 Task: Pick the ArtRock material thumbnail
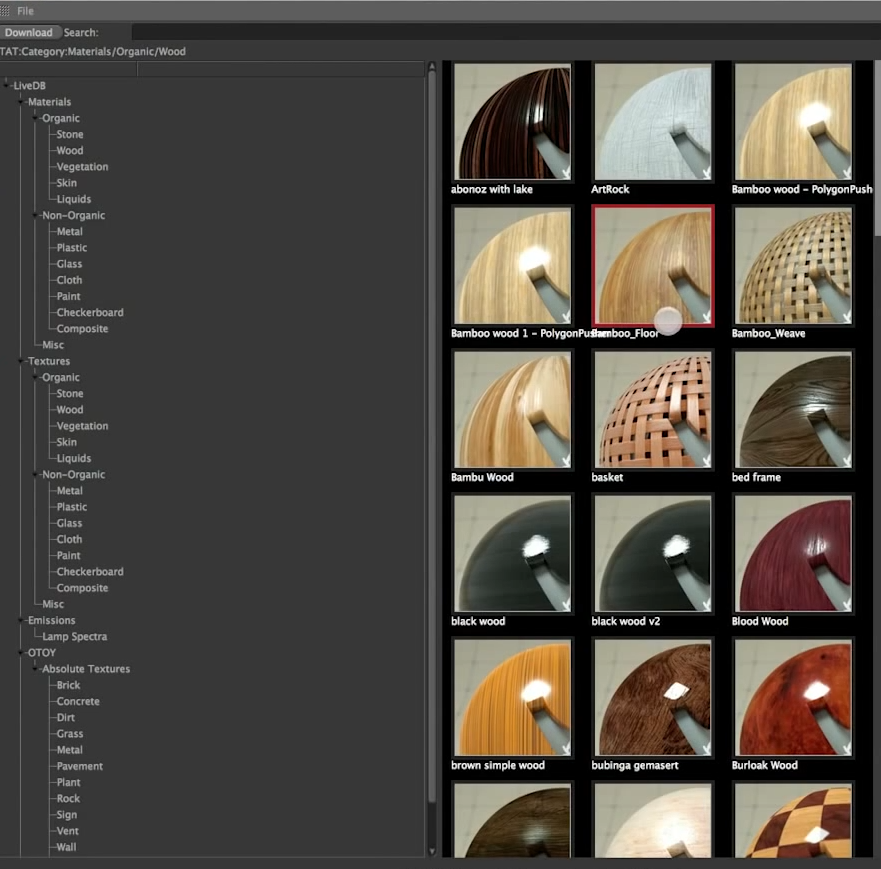coord(653,121)
